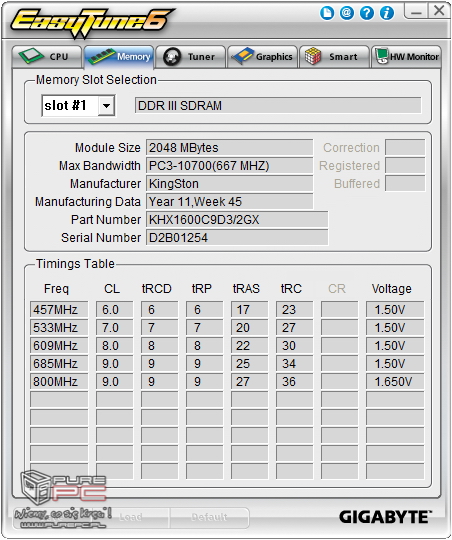Click the CL '6.0' cell
Viewport: 452px width, 540px height.
(x=114, y=310)
